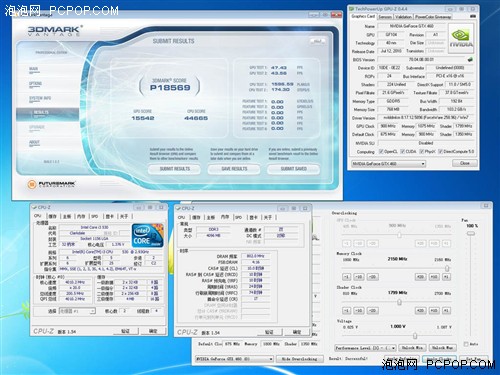The height and width of the screenshot is (375, 500).
Task: Click the P18569 3DMark score
Action: [x=170, y=88]
